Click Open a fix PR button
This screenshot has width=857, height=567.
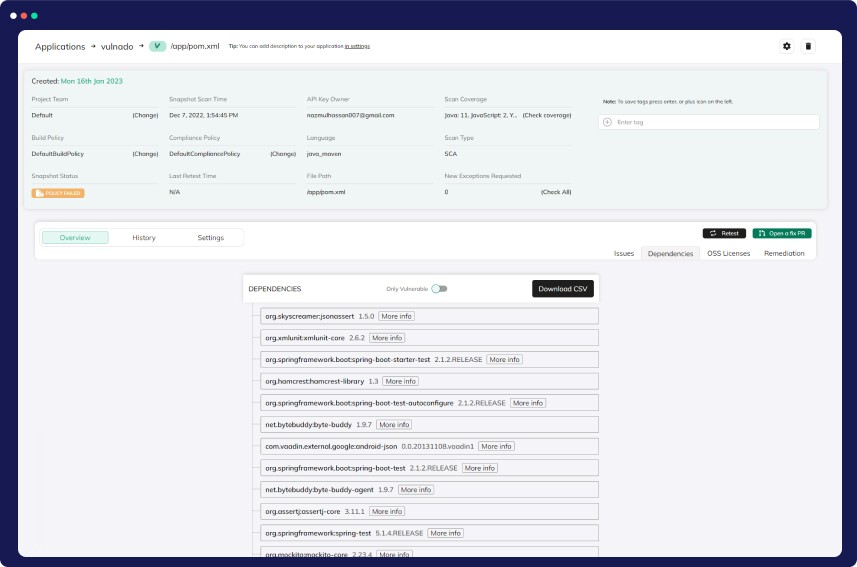782,233
